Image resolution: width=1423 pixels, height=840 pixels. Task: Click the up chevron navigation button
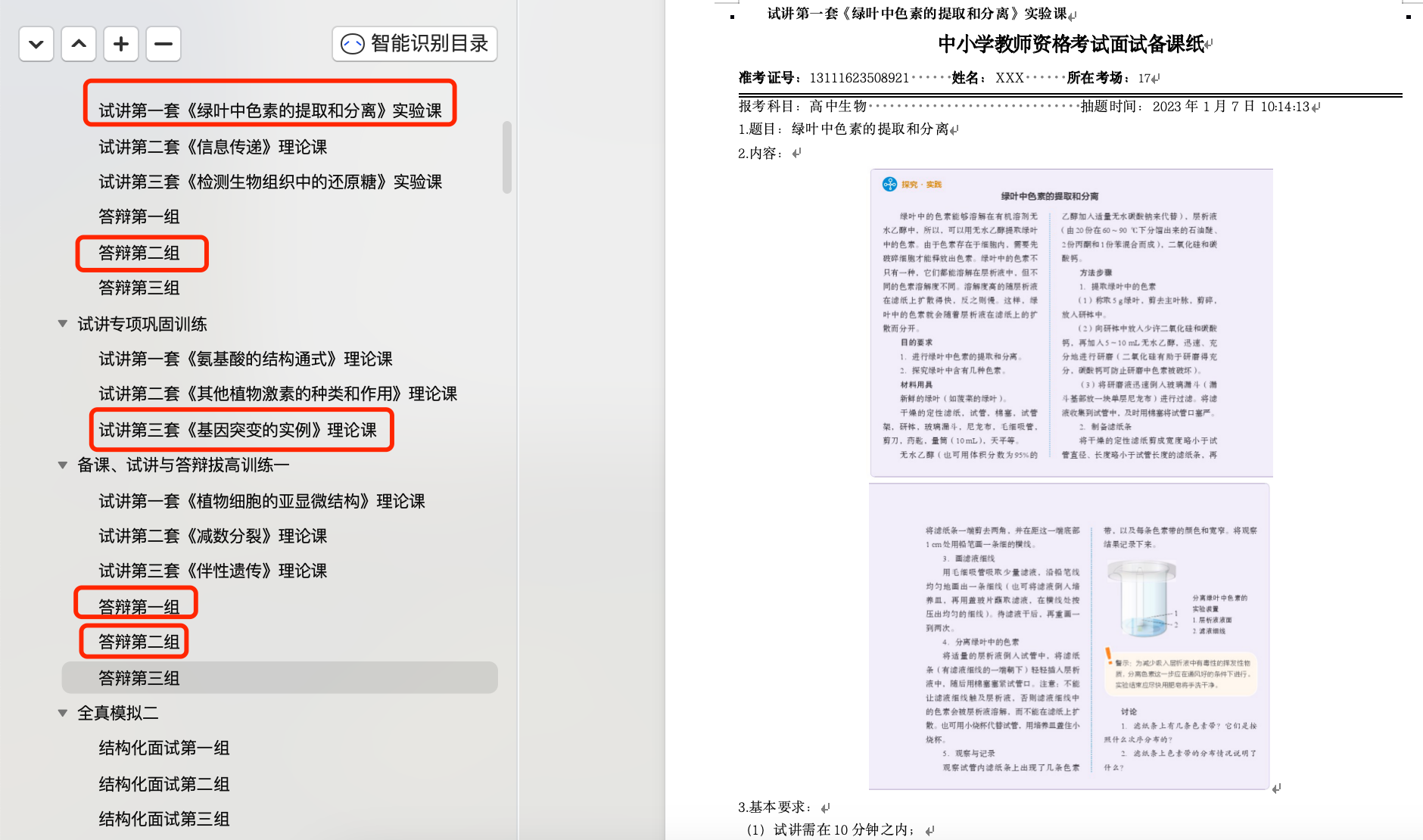tap(79, 44)
